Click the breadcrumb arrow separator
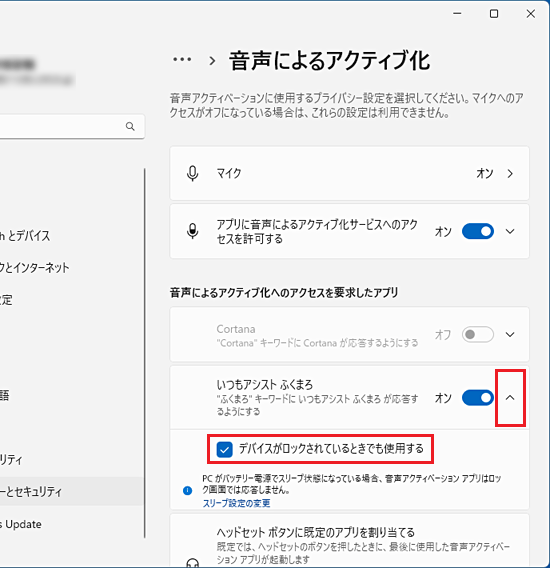Viewport: 550px width, 568px height. [212, 61]
